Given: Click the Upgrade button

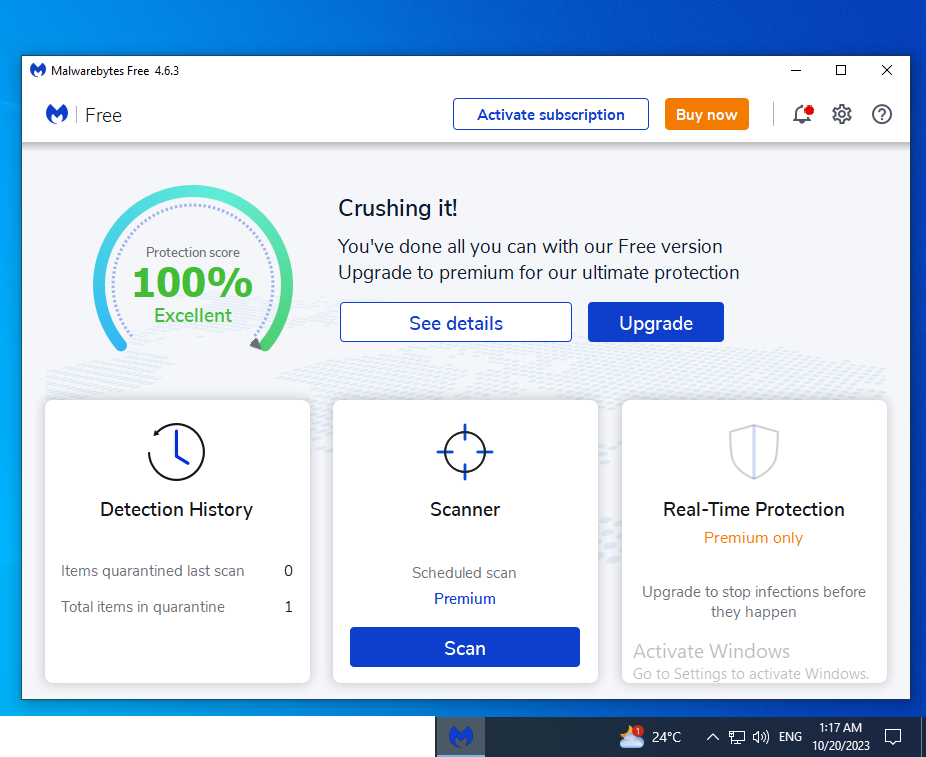Looking at the screenshot, I should 656,322.
